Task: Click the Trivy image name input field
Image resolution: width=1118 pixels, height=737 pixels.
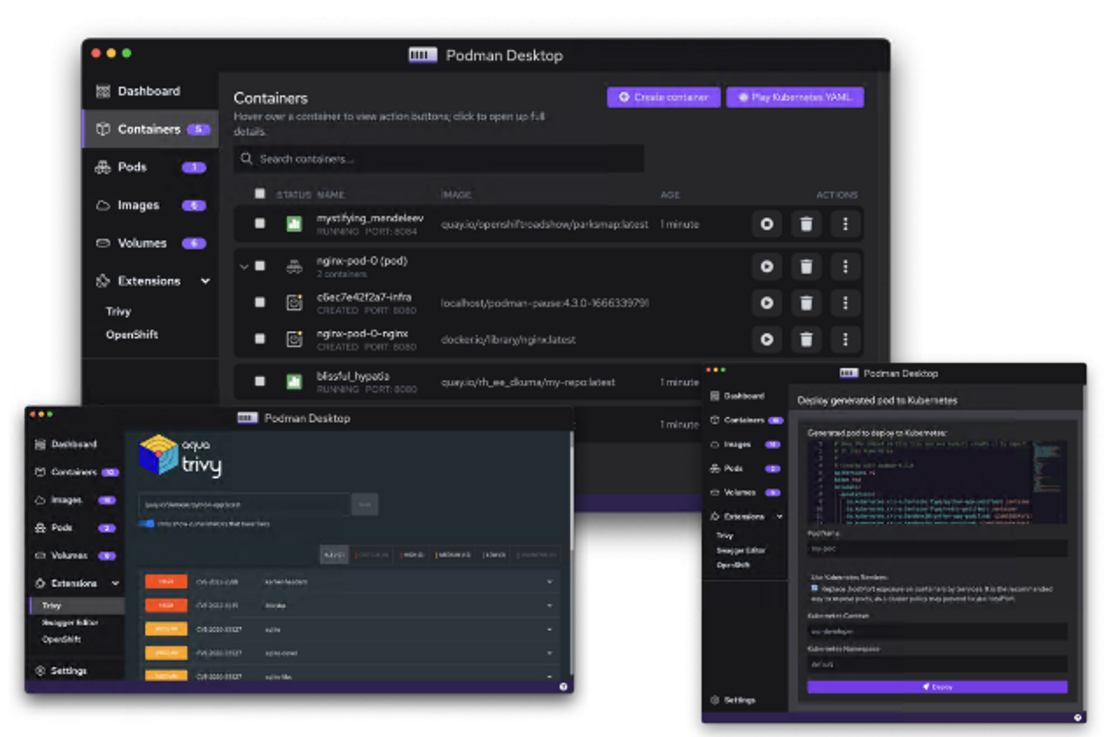Action: pos(244,504)
